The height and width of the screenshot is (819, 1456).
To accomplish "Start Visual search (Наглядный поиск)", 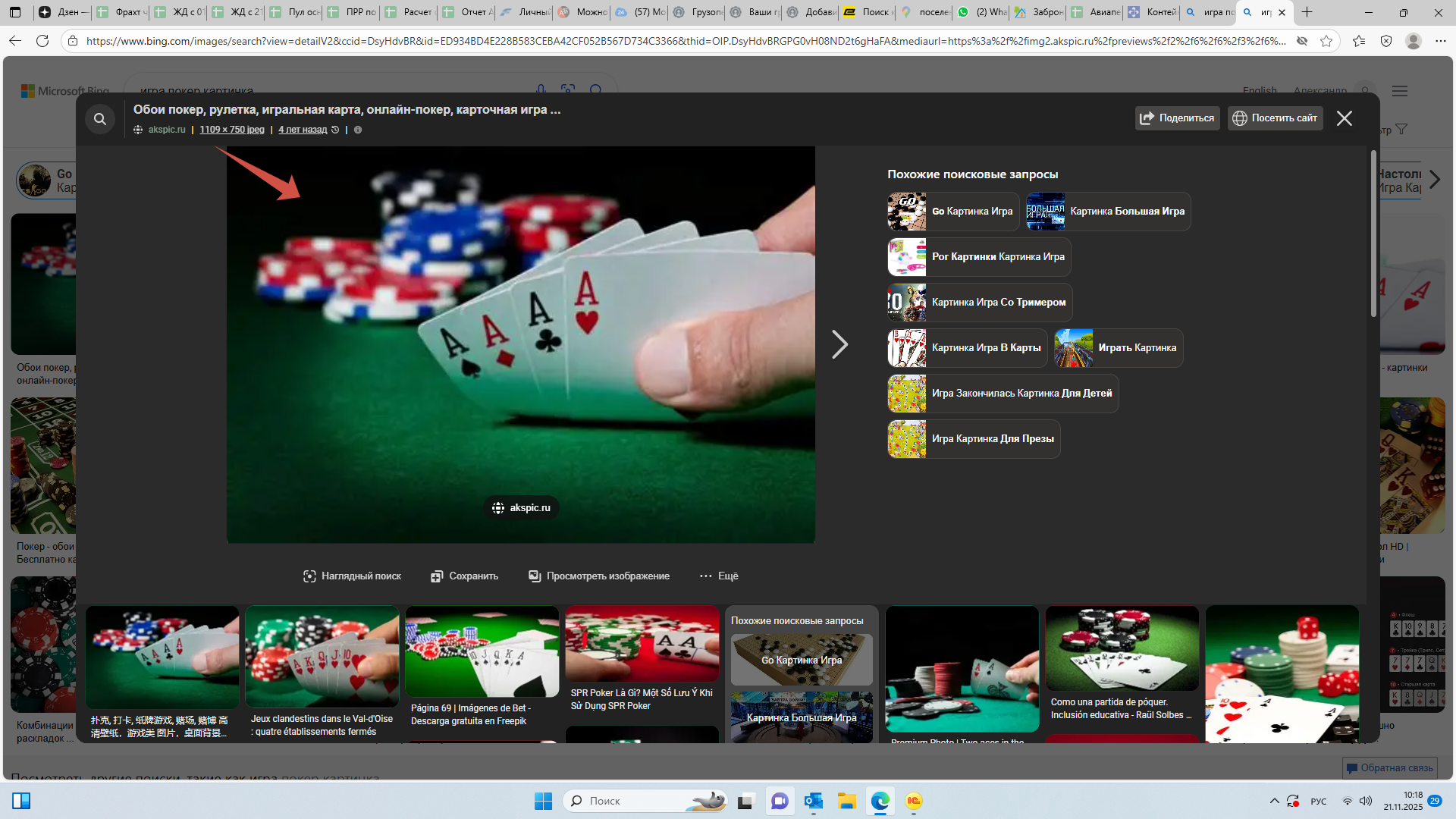I will tap(352, 576).
